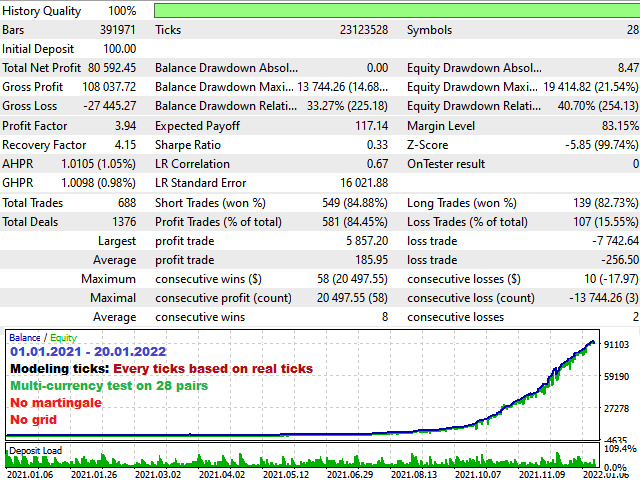Click the Profit Factor value 3.94
Screen dimensions: 640x480
click(x=122, y=126)
